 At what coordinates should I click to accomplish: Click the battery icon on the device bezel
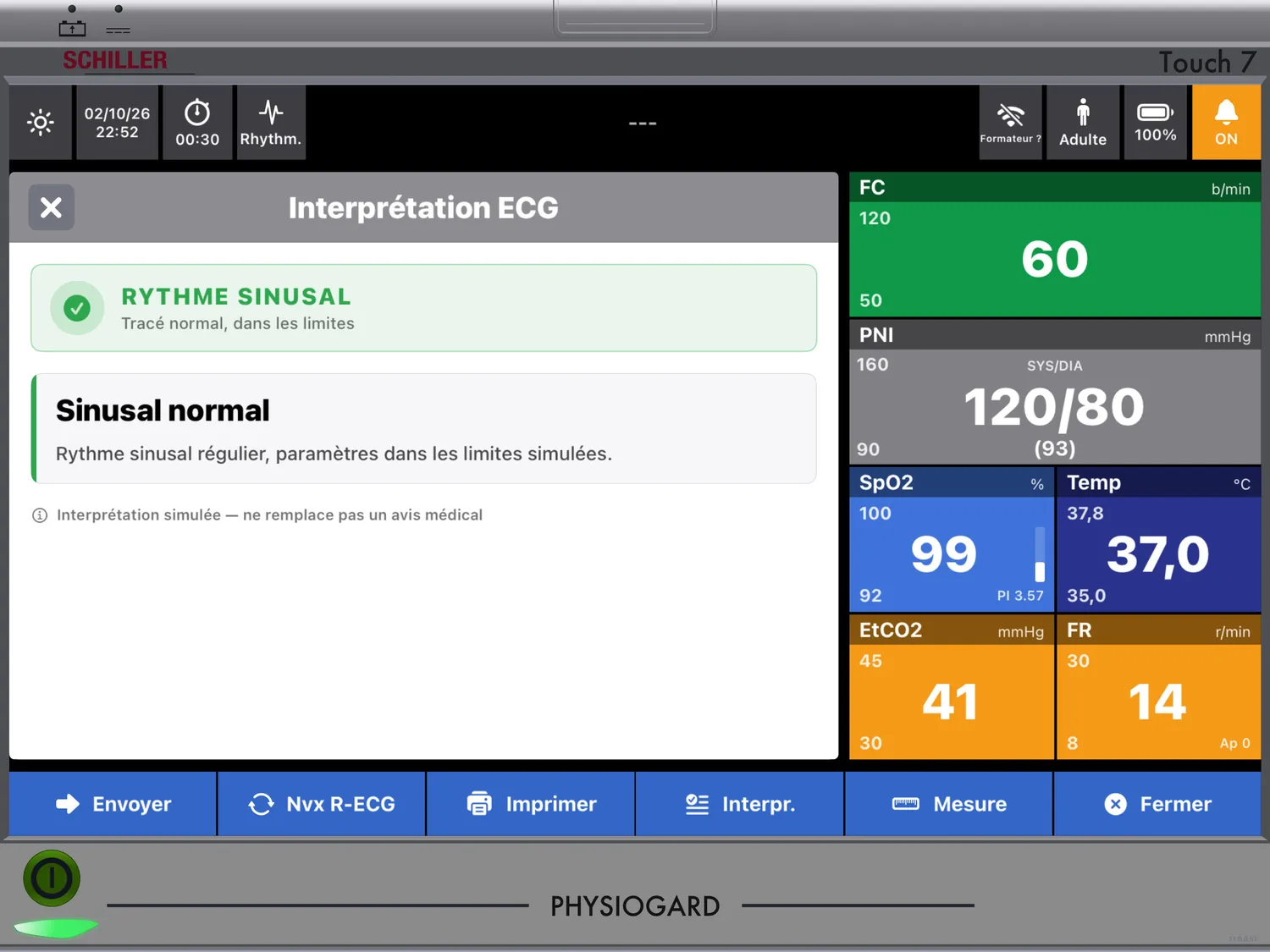(x=72, y=28)
